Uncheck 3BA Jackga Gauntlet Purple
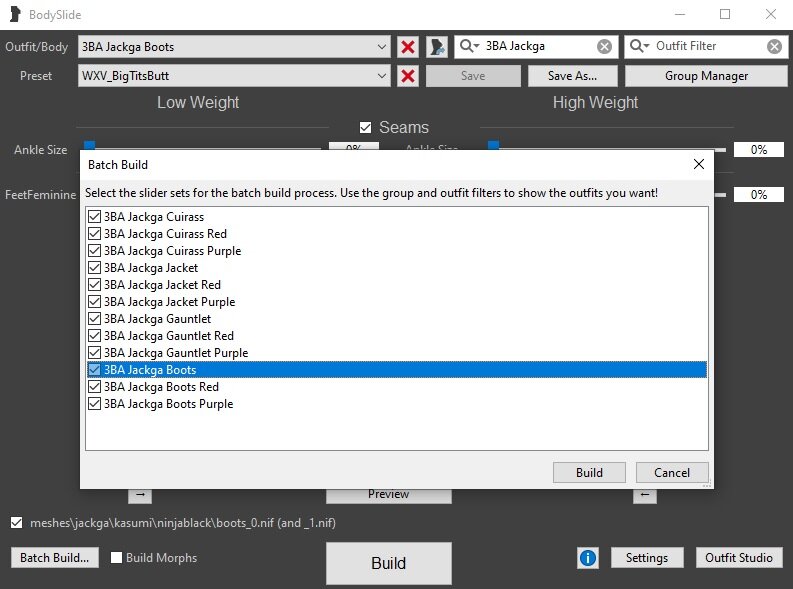 click(x=95, y=352)
